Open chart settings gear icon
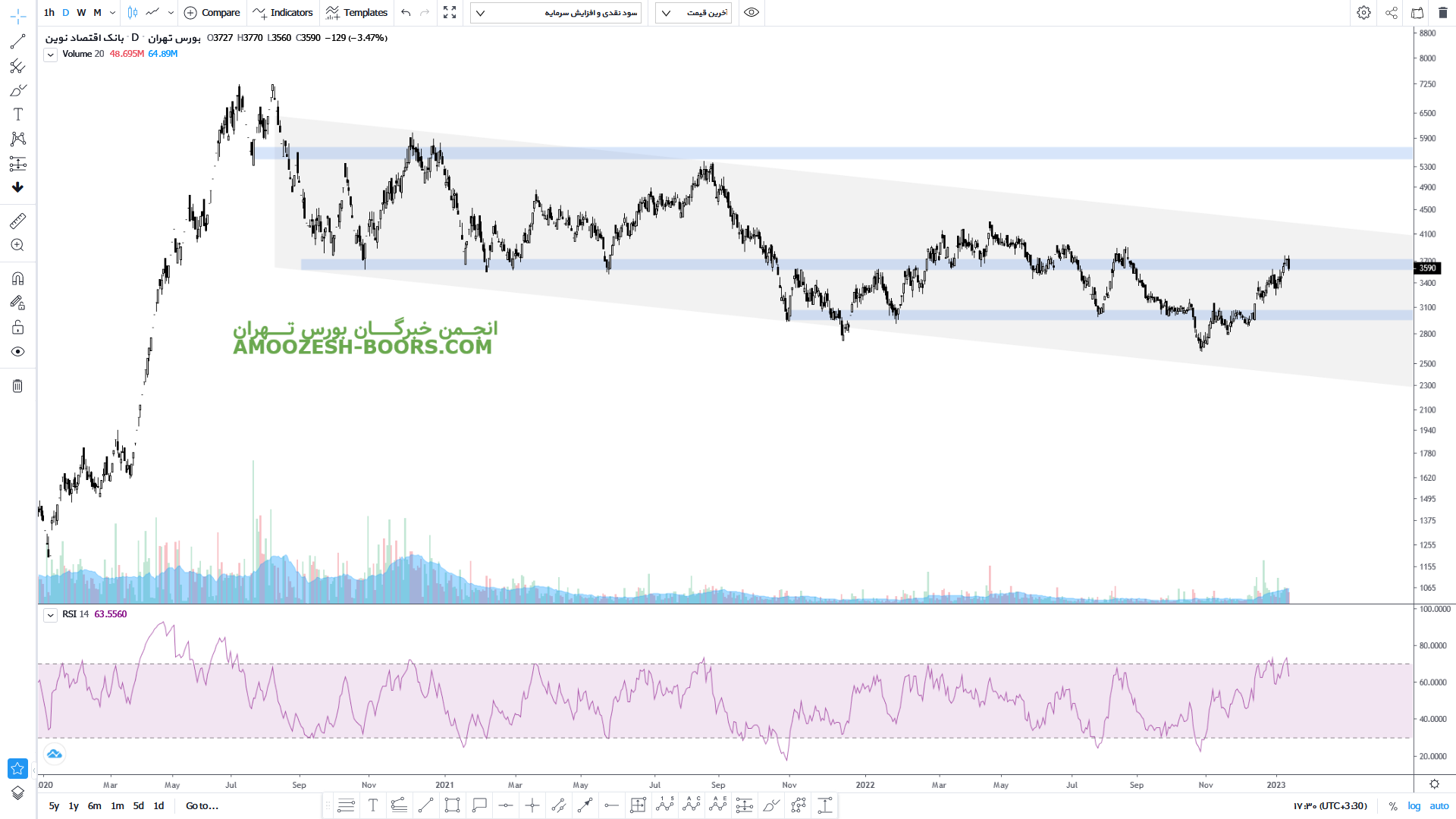The image size is (1456, 819). point(1363,13)
